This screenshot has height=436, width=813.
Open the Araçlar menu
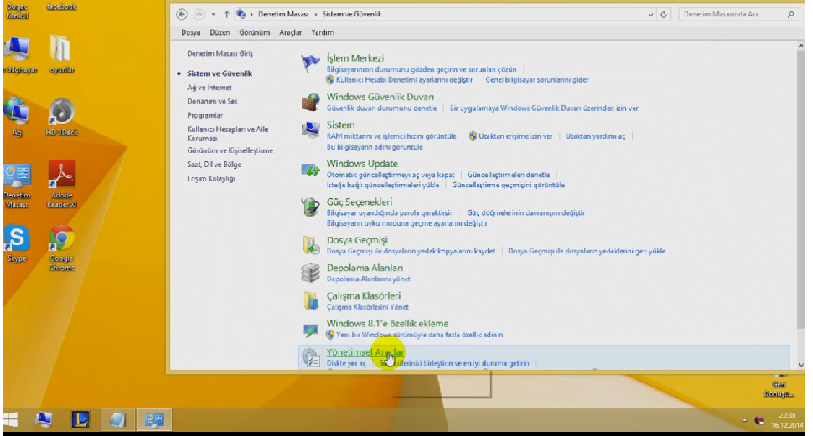tap(290, 33)
